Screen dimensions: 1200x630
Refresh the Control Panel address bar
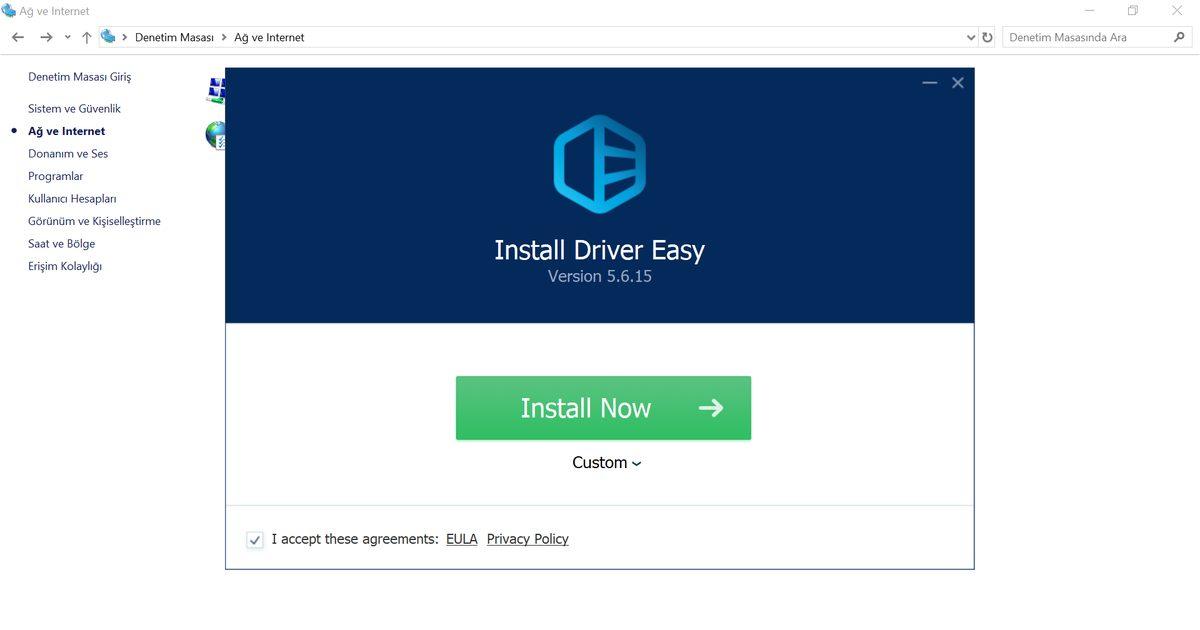[x=988, y=37]
